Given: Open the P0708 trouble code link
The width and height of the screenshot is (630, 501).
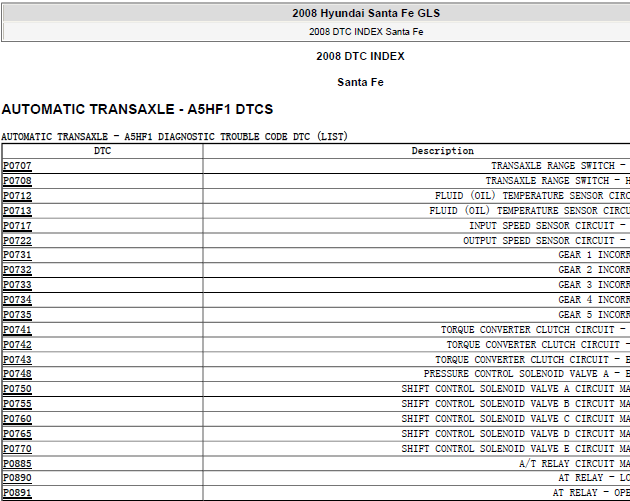Looking at the screenshot, I should (17, 181).
